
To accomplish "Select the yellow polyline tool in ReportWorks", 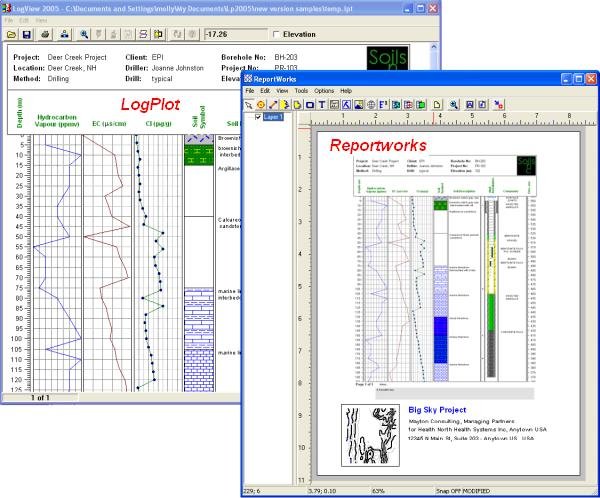I will point(285,104).
